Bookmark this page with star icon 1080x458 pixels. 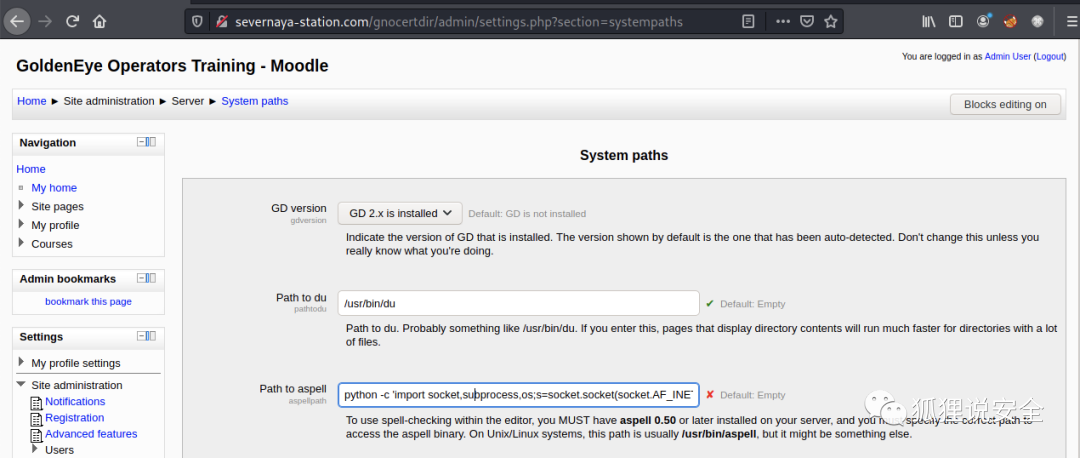(831, 21)
